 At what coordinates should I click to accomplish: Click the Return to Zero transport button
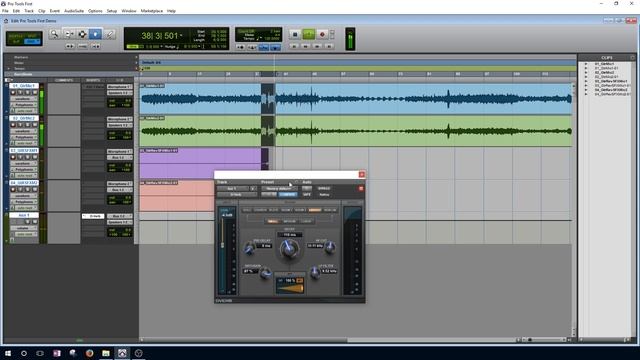(294, 47)
